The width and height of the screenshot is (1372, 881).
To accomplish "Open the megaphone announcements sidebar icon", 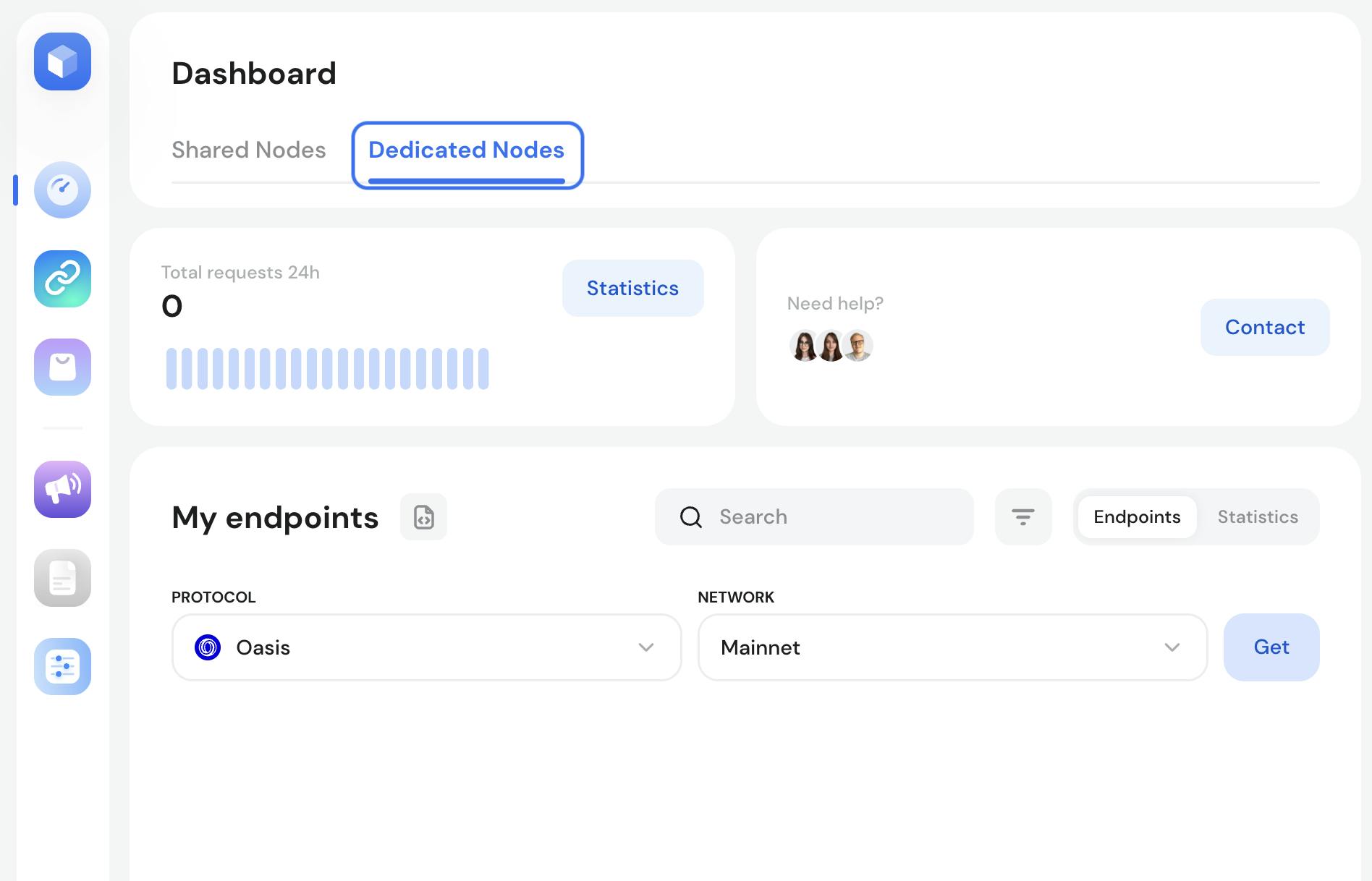I will tap(62, 489).
